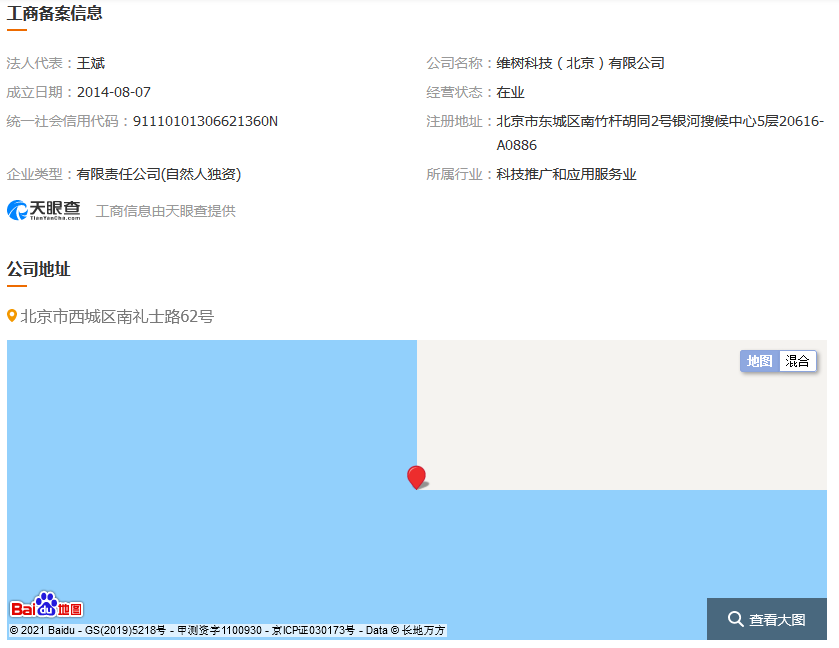Select company name 维树科技（北京）有限公司
The image size is (839, 648).
(x=581, y=63)
